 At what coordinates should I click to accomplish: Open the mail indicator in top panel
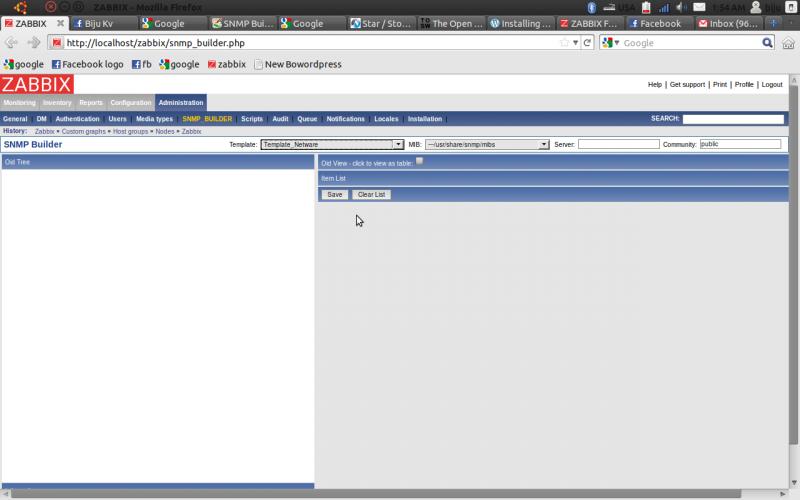tap(699, 8)
